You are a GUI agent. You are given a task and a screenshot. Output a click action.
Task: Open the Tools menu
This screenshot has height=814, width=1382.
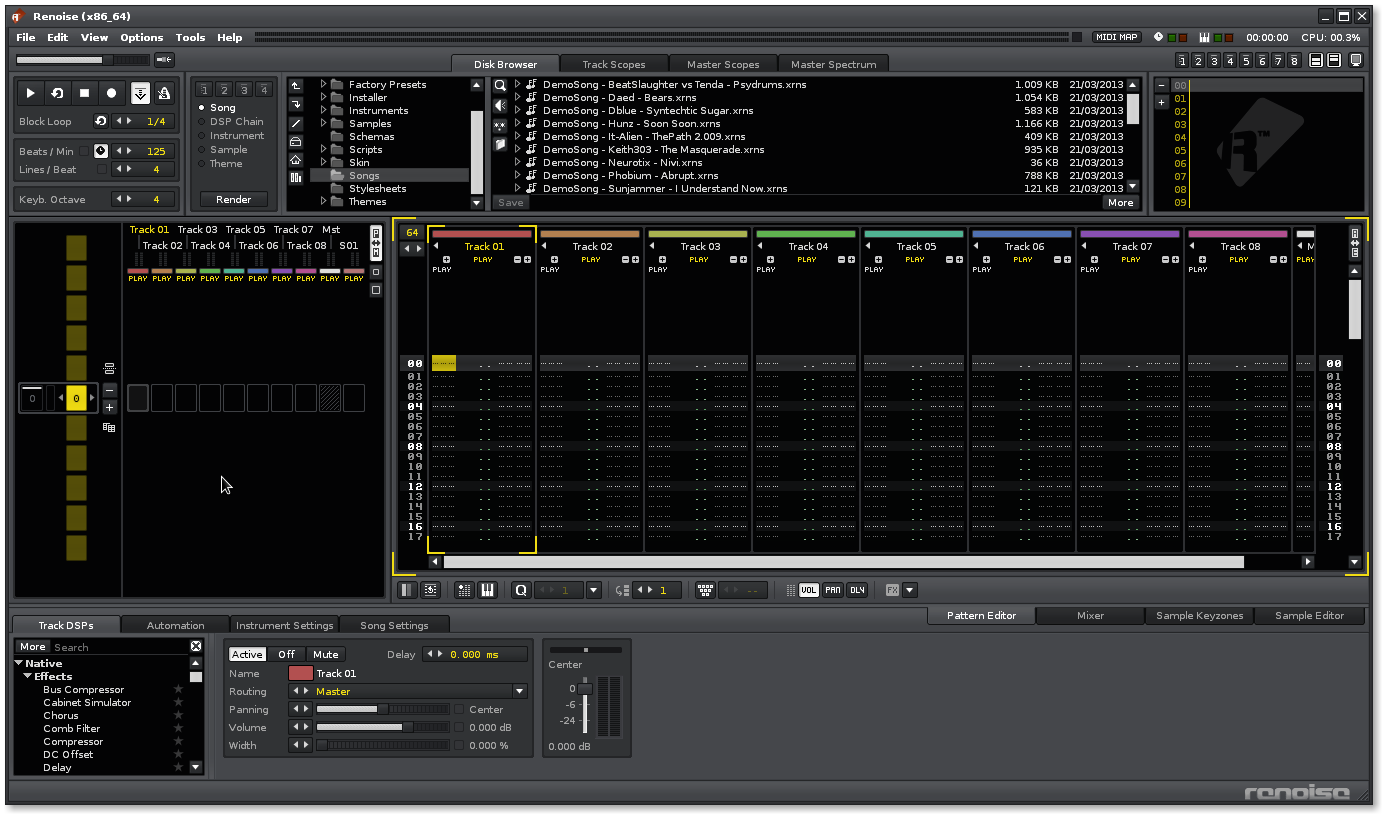pos(190,37)
